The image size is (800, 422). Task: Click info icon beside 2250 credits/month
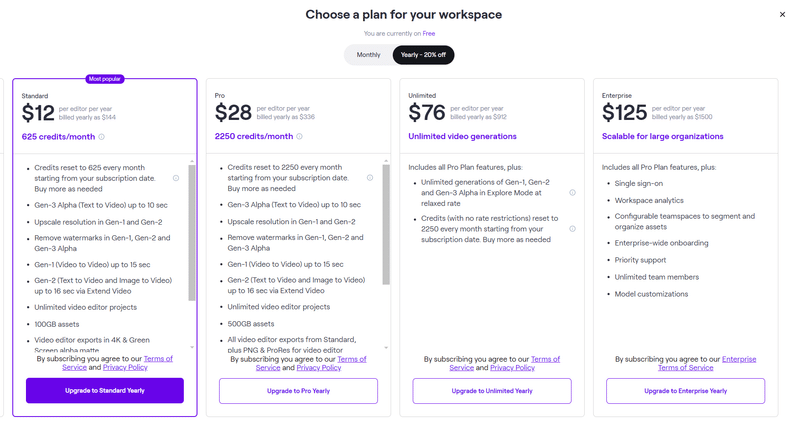[300, 137]
